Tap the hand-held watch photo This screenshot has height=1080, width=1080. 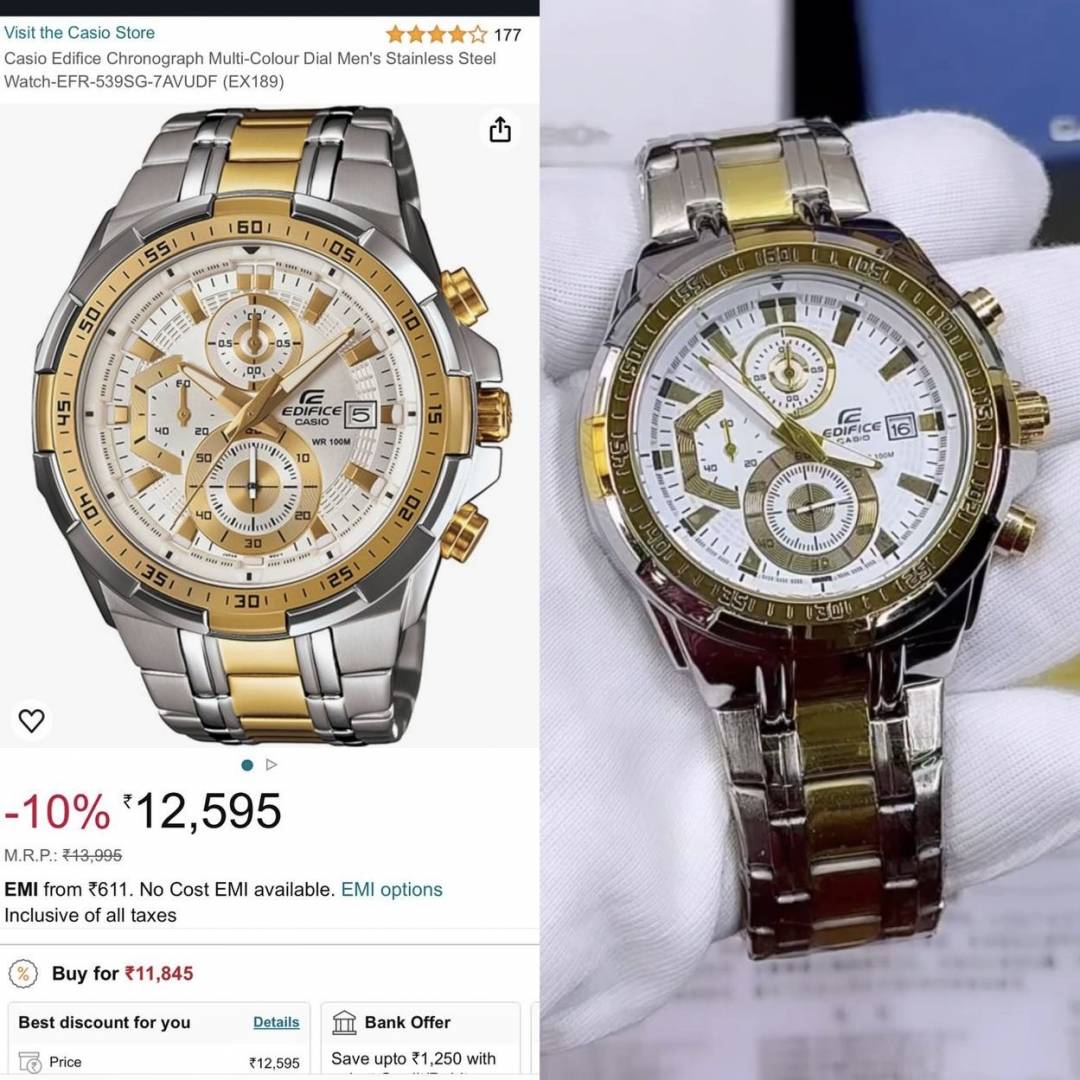coord(810,540)
